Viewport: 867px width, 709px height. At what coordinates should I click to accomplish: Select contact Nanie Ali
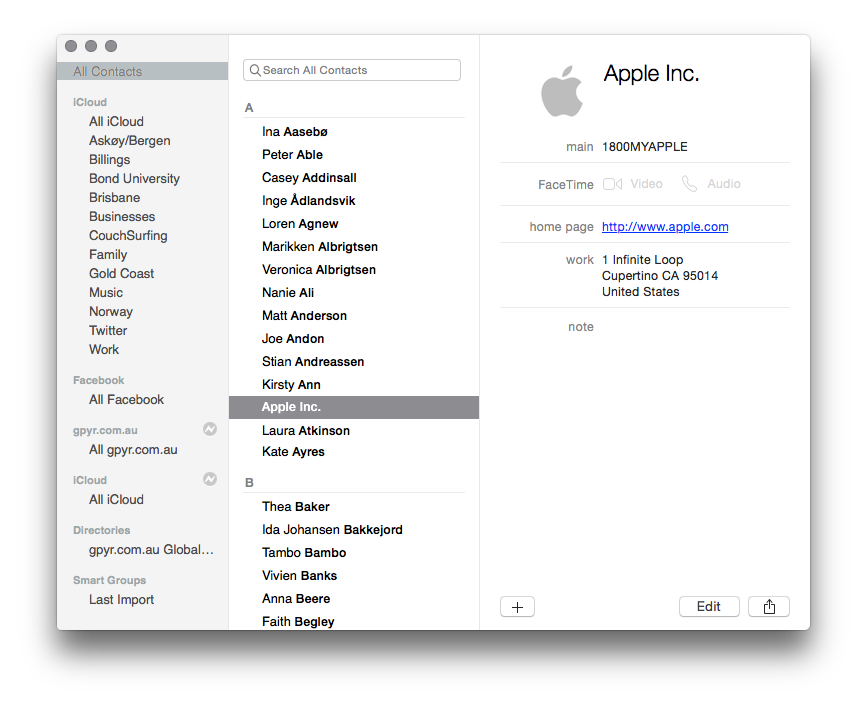[x=288, y=293]
